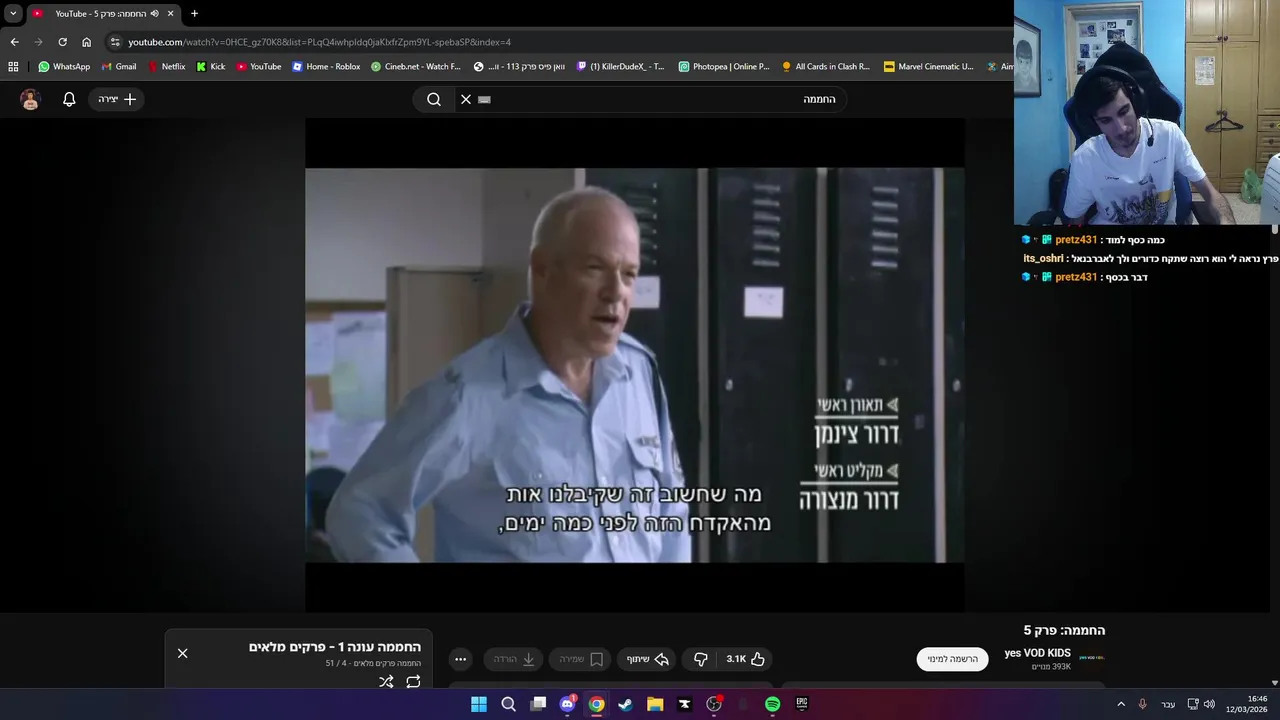Click the download (הורדה) button

[x=514, y=659]
